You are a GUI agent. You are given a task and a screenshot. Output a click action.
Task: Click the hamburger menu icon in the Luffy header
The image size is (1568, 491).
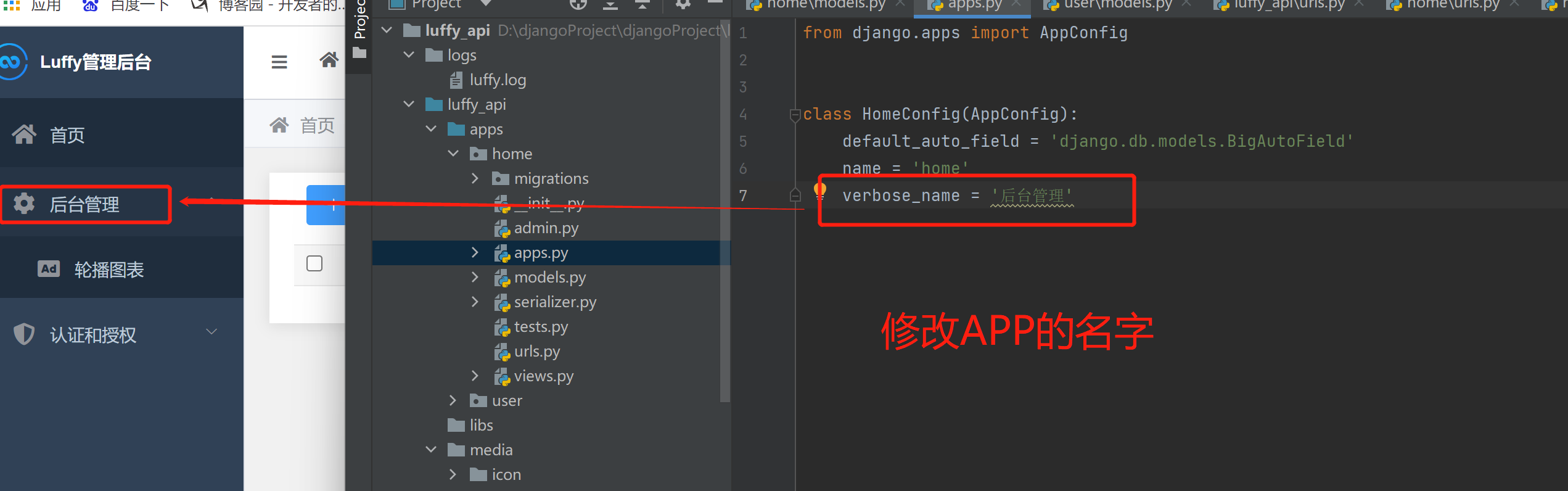(x=279, y=62)
